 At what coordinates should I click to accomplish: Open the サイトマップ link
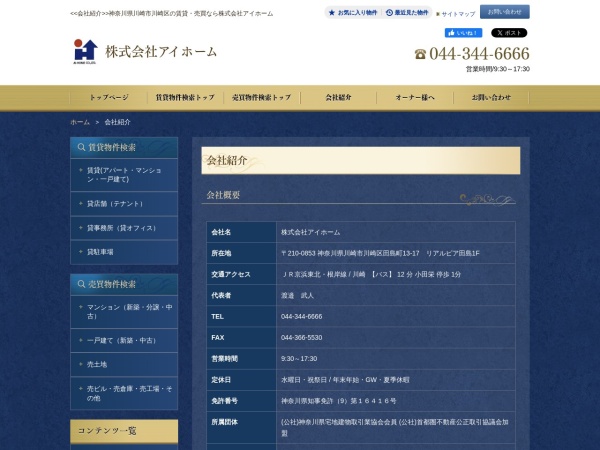[458, 14]
